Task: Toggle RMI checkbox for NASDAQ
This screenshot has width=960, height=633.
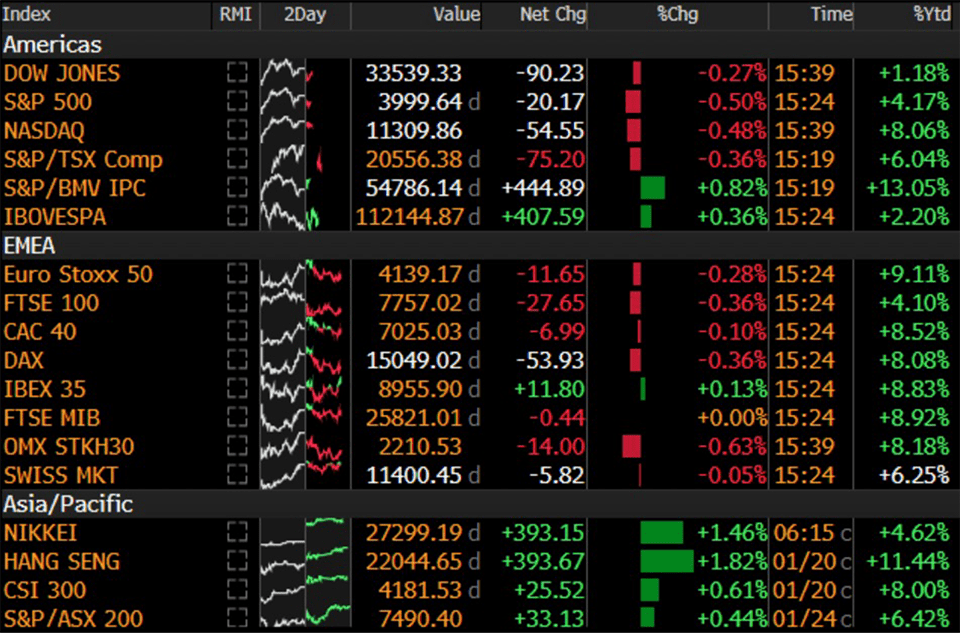Action: pos(237,130)
